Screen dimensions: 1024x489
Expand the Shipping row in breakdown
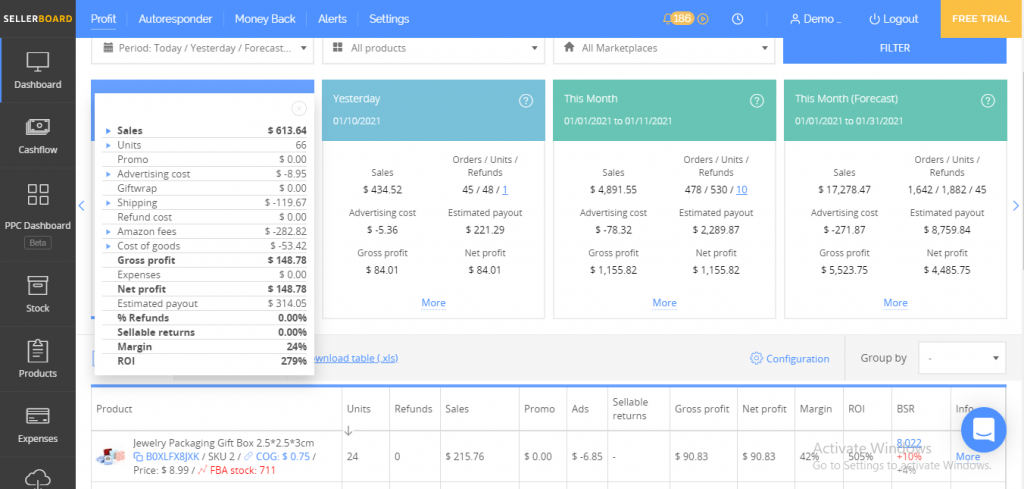point(108,203)
